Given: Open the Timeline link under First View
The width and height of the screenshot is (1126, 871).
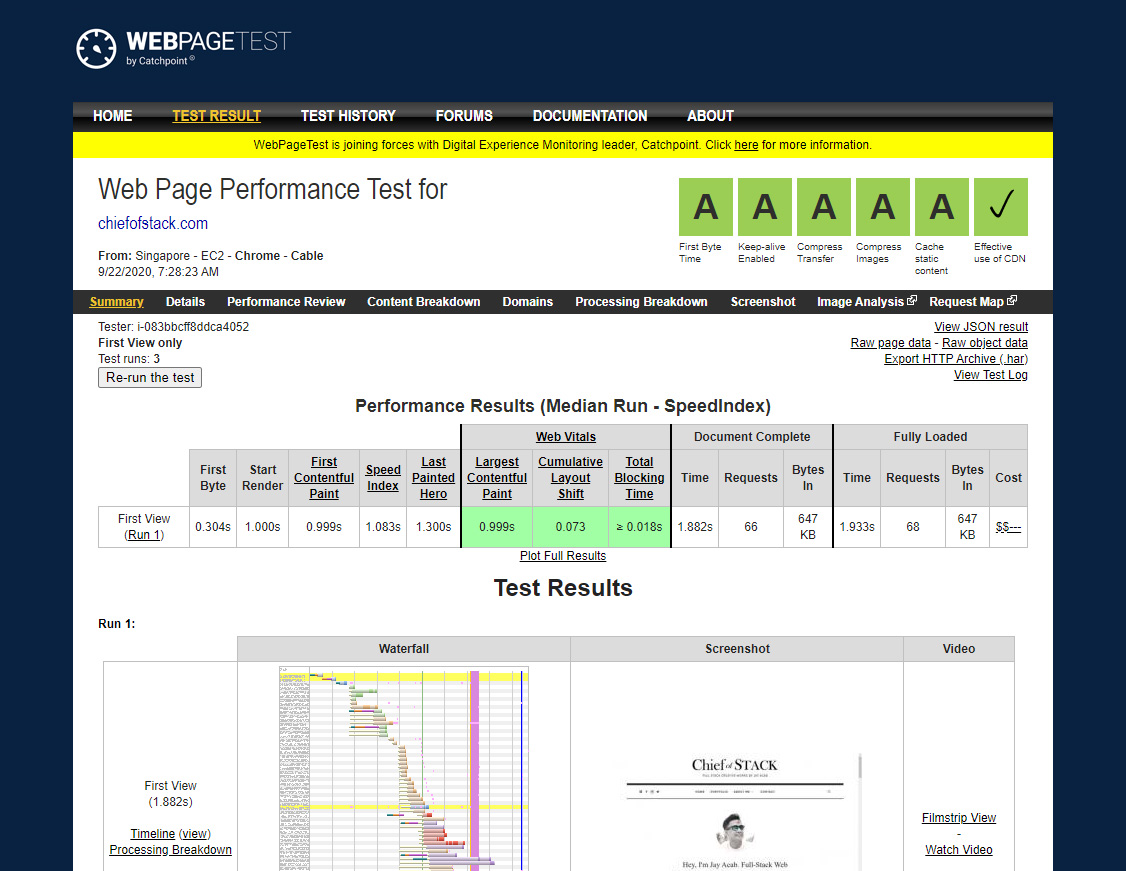Looking at the screenshot, I should point(152,834).
